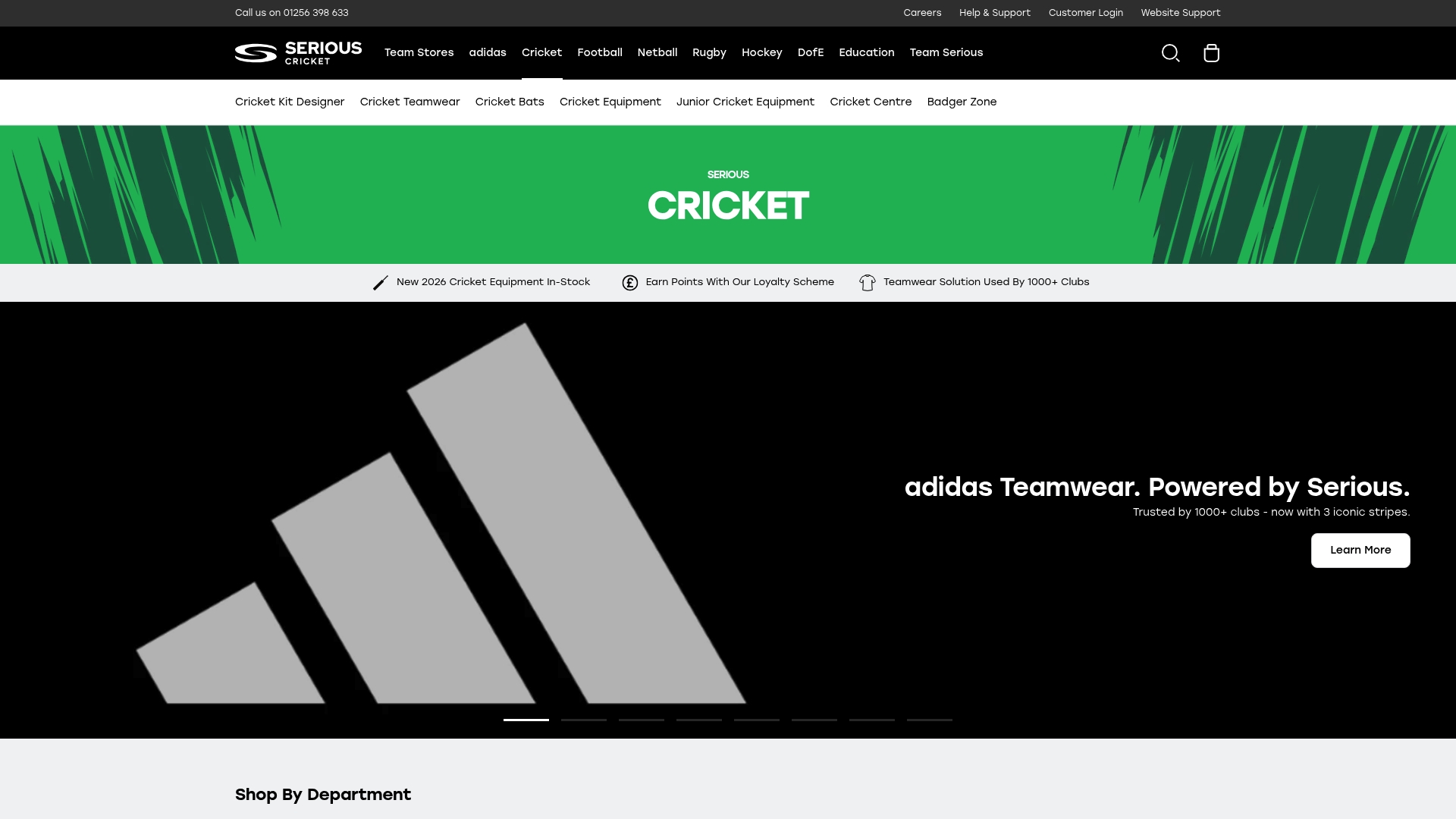Click the cricket bat icon beside 2026 equipment
1456x819 pixels.
click(x=380, y=282)
